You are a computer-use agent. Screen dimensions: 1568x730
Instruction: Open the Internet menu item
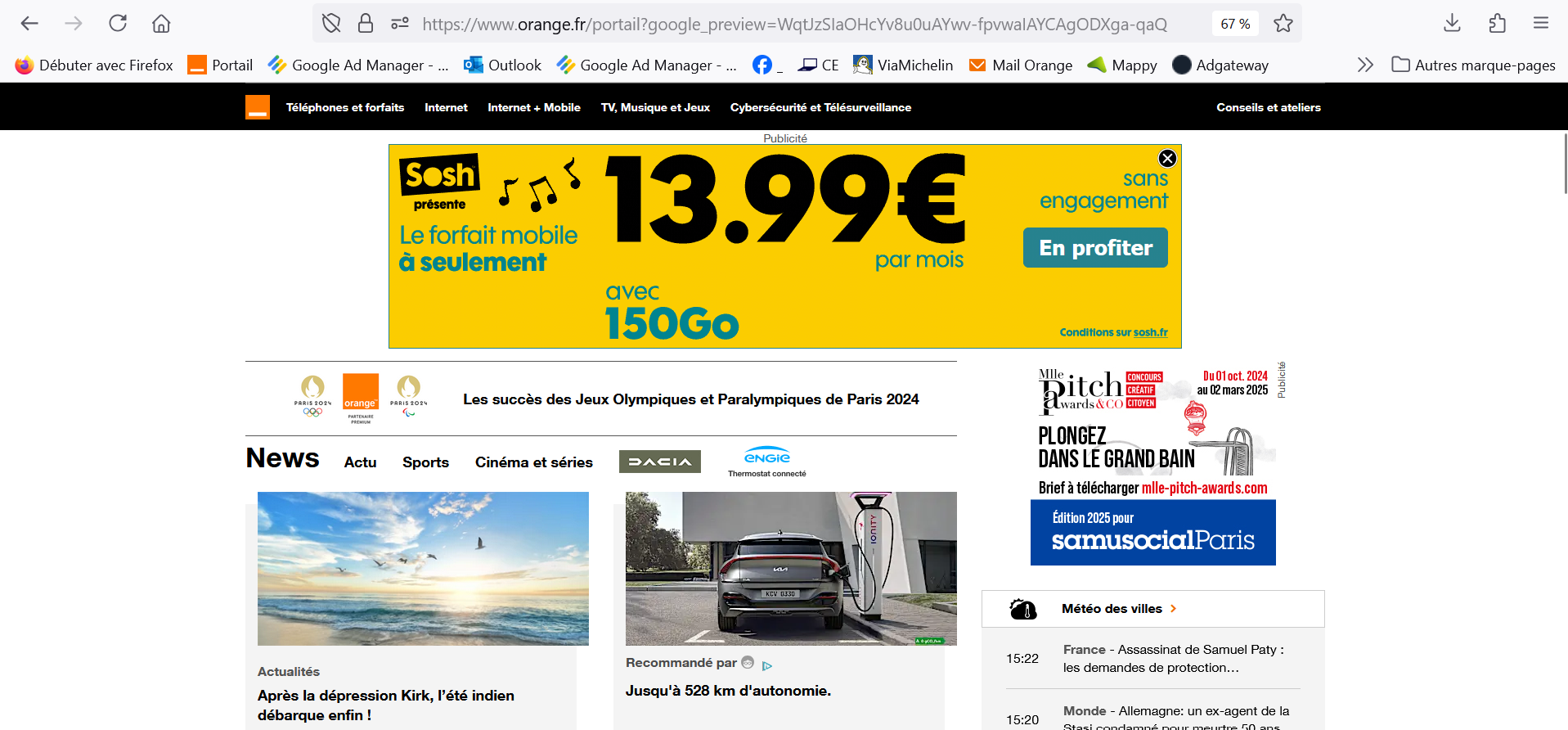[x=446, y=107]
